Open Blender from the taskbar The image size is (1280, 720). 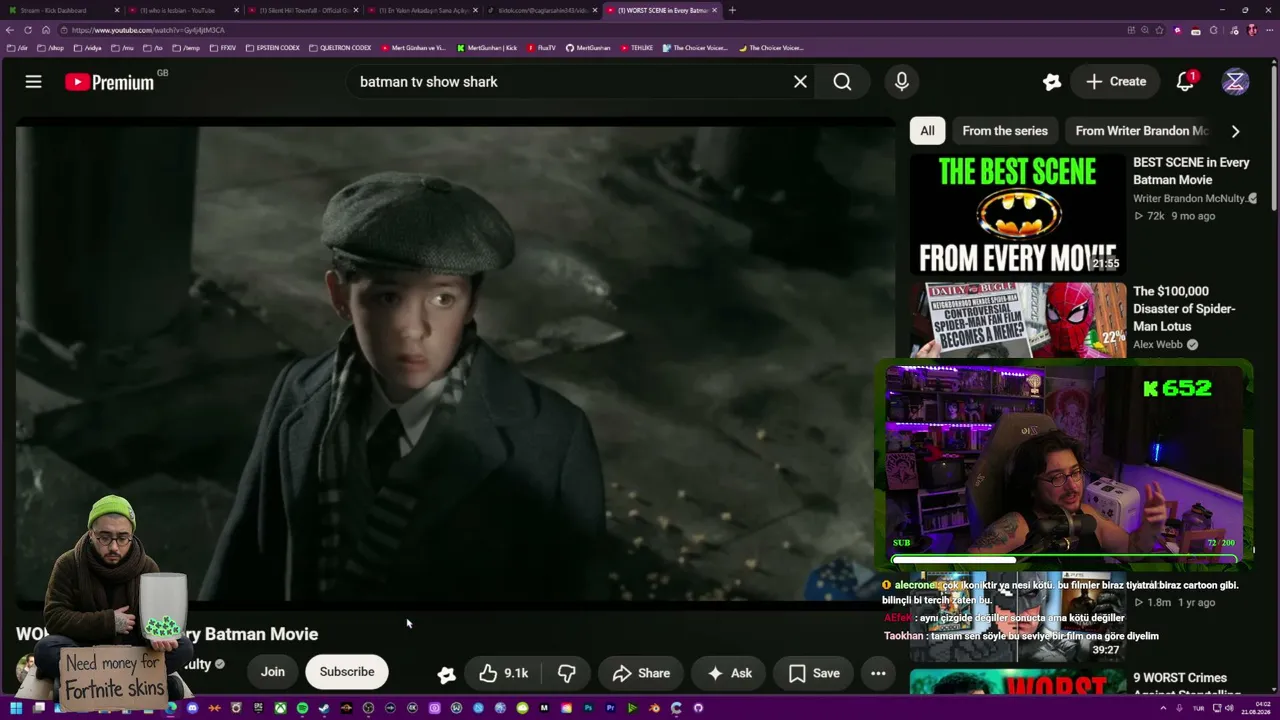(x=654, y=708)
